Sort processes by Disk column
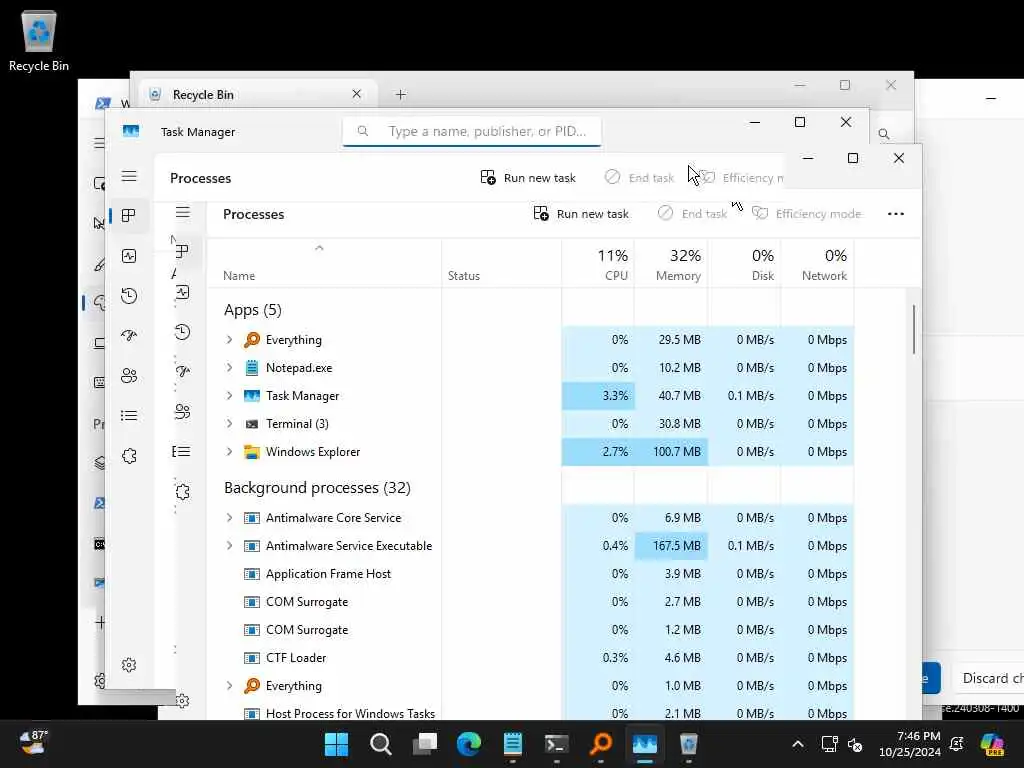The width and height of the screenshot is (1024, 768). 744,264
